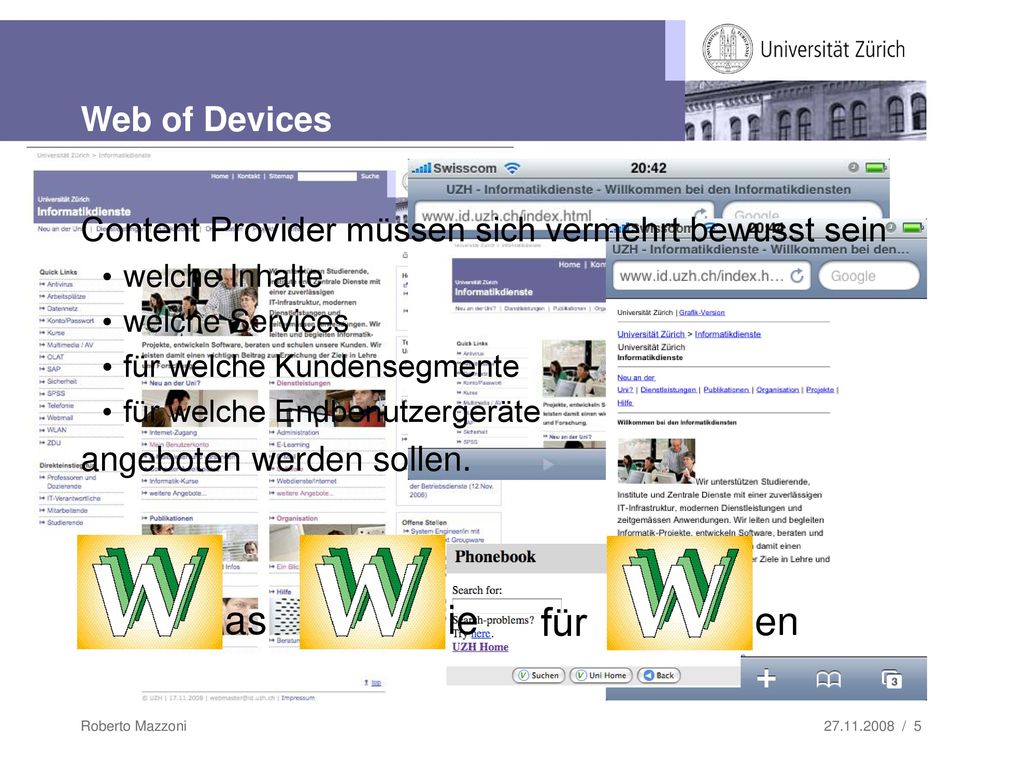Click the 'Web of Devices' slide title
The image size is (1024, 768).
[x=206, y=120]
